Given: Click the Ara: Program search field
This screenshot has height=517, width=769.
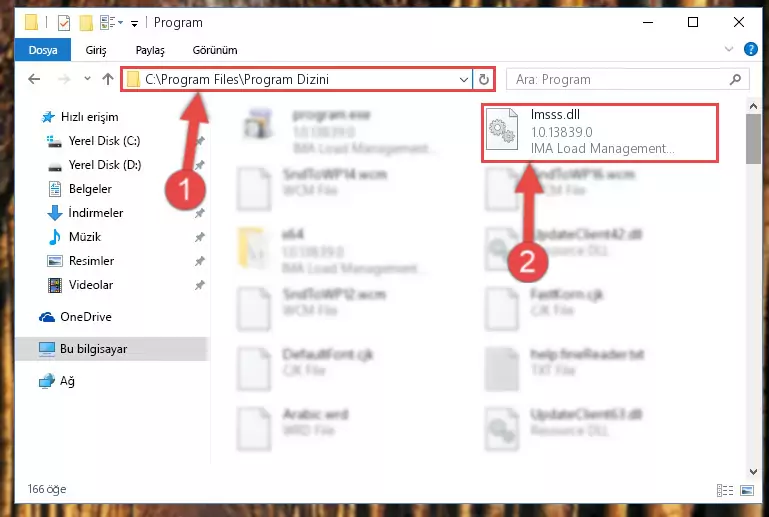Looking at the screenshot, I should [x=620, y=79].
